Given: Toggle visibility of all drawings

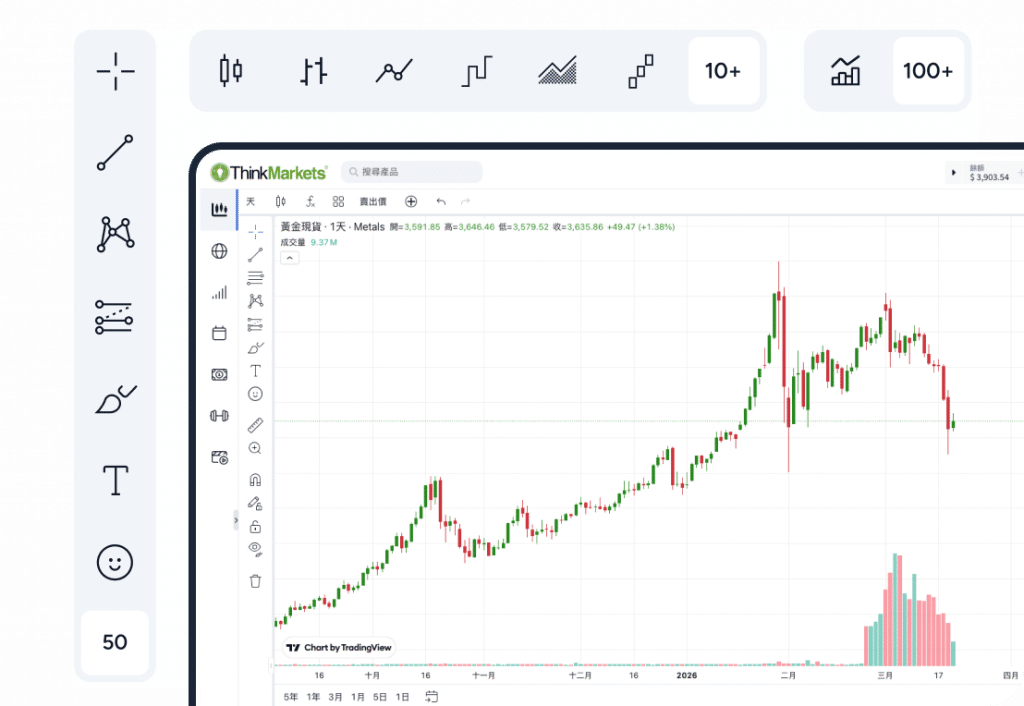Looking at the screenshot, I should point(255,549).
